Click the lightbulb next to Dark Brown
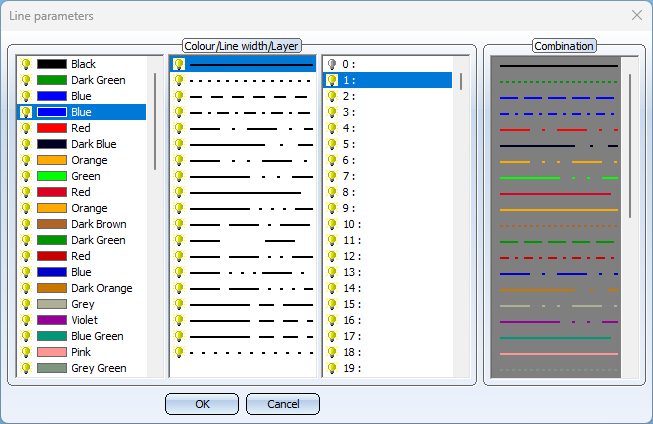 coord(26,224)
